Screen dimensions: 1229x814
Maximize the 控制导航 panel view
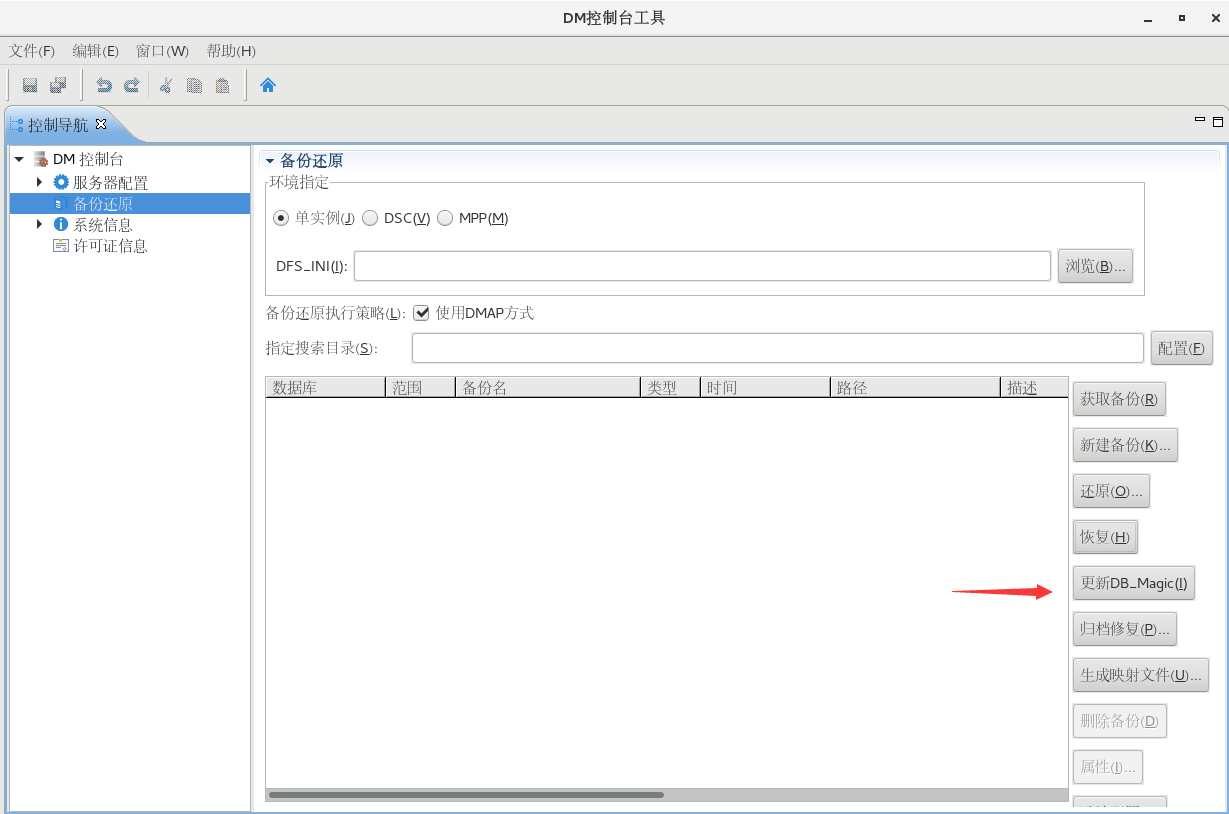tap(1217, 122)
